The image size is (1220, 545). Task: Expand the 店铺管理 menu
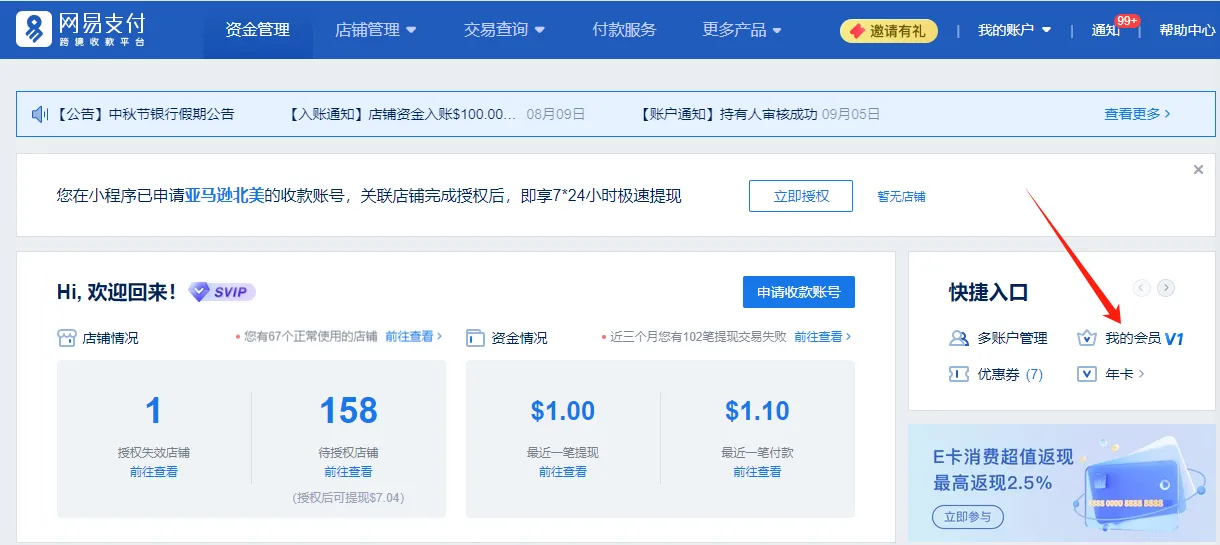pyautogui.click(x=376, y=30)
